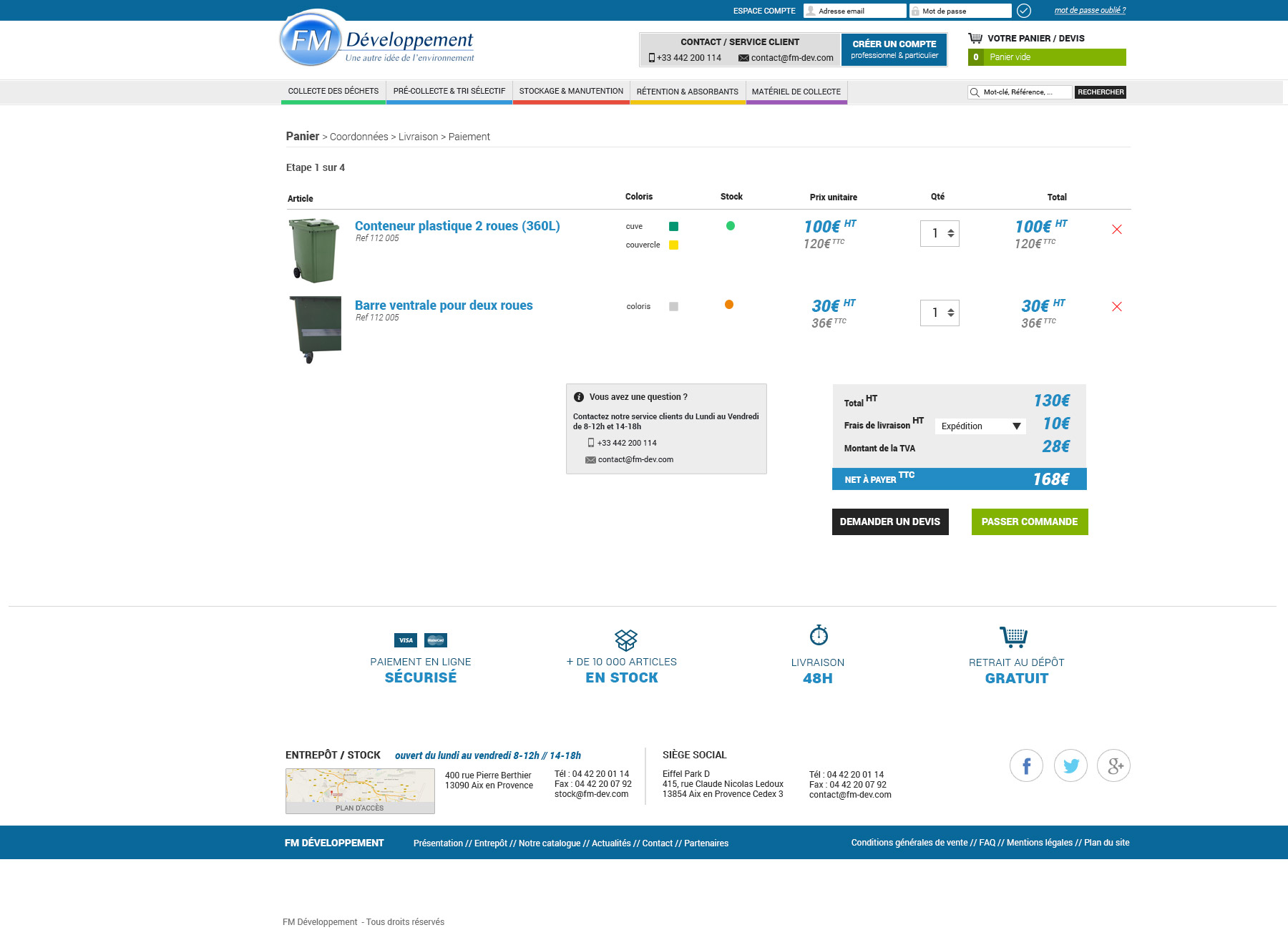This screenshot has width=1288, height=930.
Task: Change quantity stepper for Conteneur plastique
Action: click(950, 233)
